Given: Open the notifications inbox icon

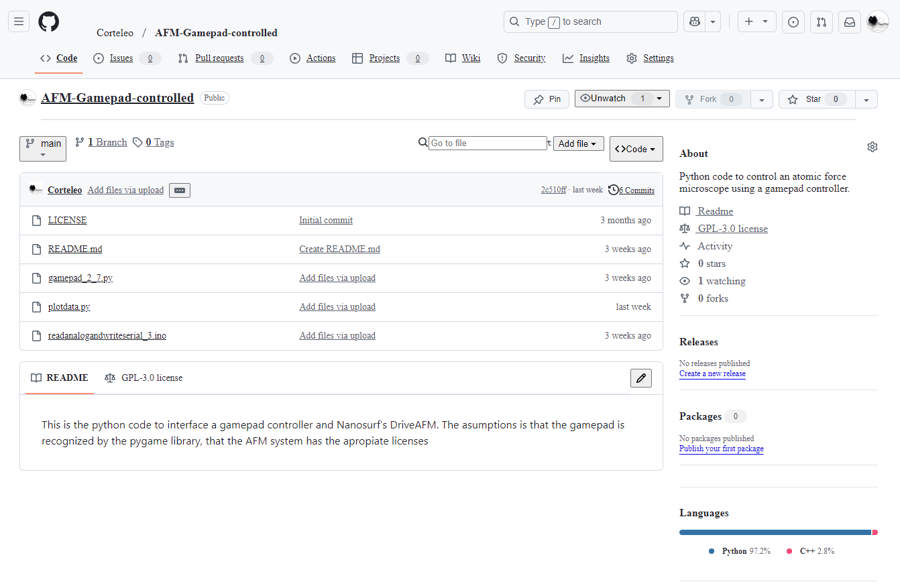Looking at the screenshot, I should (x=849, y=22).
